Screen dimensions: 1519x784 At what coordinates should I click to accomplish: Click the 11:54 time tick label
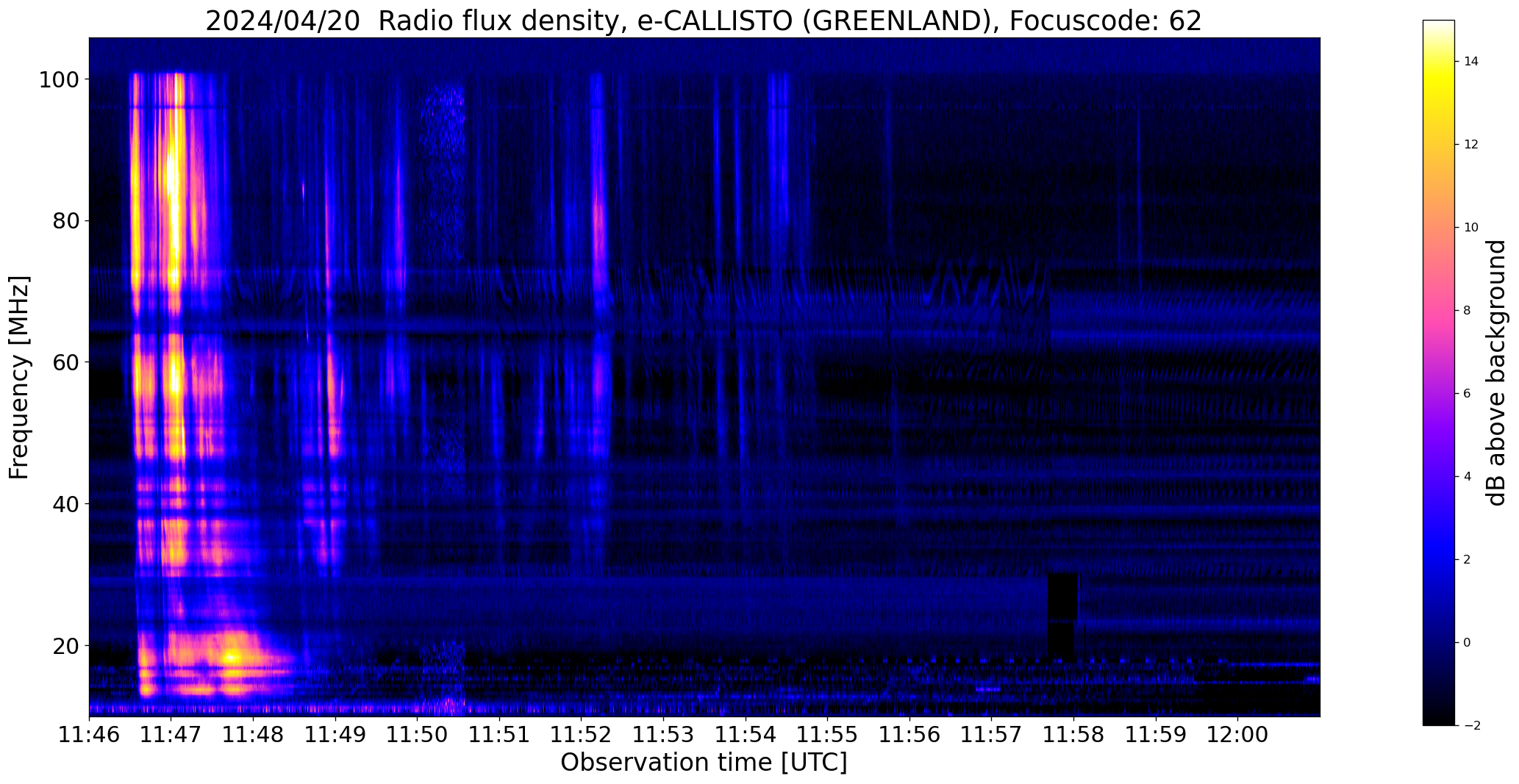pos(746,735)
